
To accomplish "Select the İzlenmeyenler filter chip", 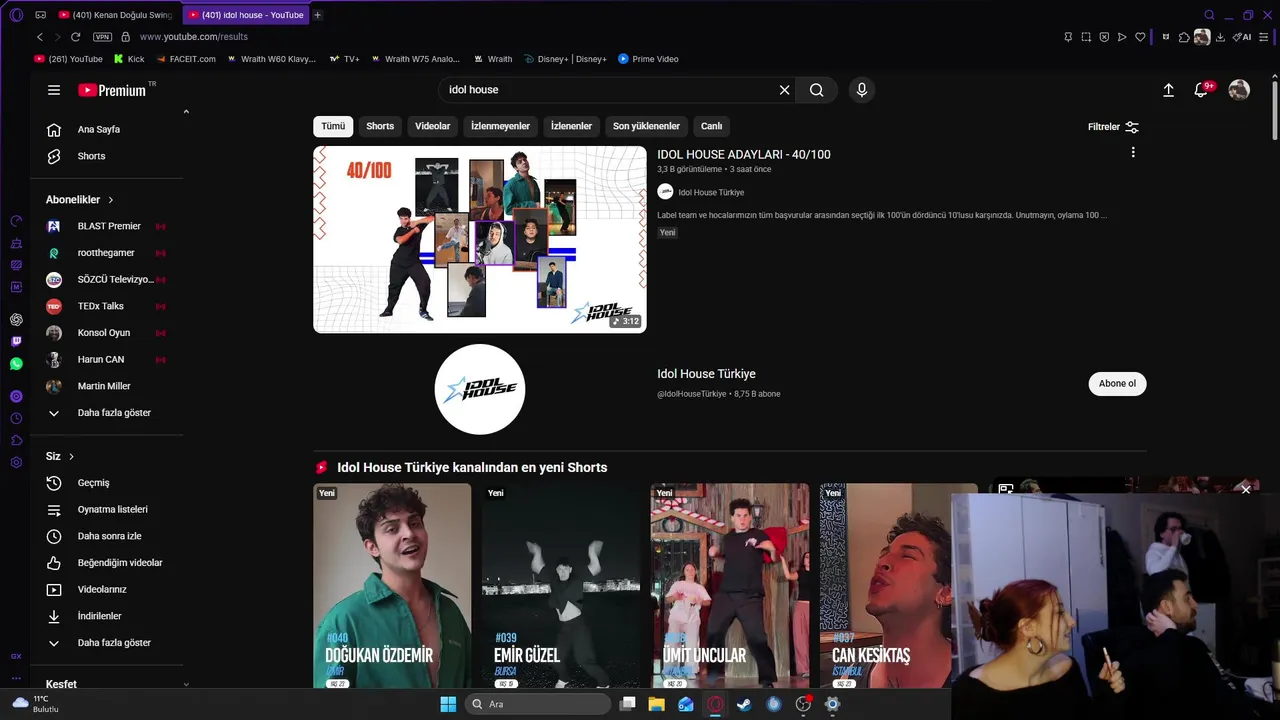I will click(x=501, y=126).
